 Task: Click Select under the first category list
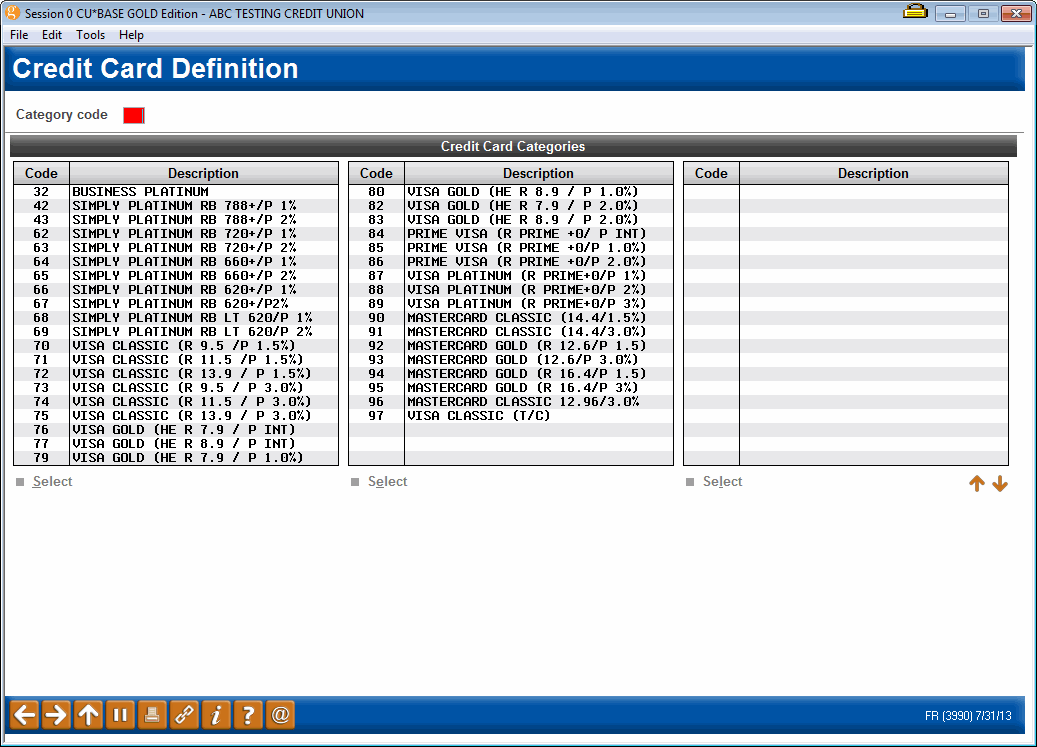point(52,482)
